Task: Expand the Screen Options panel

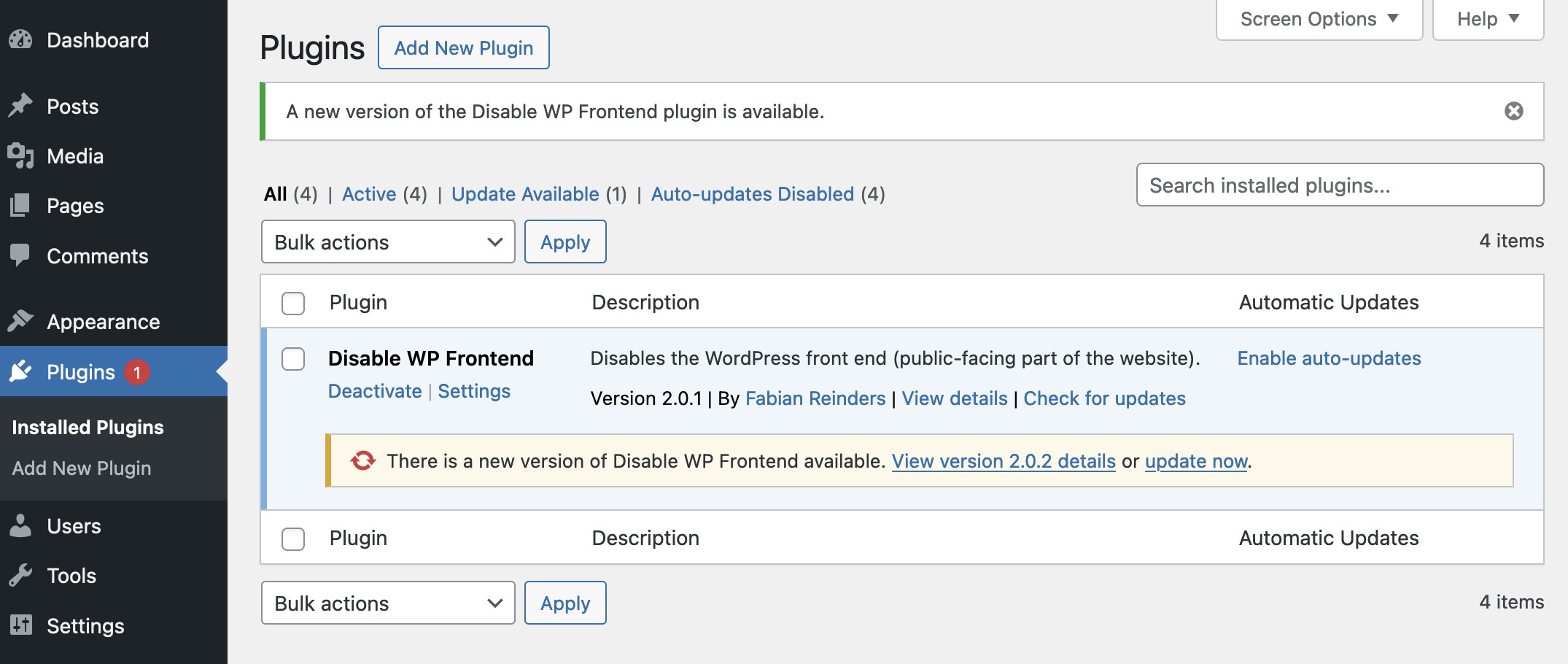Action: pos(1319,19)
